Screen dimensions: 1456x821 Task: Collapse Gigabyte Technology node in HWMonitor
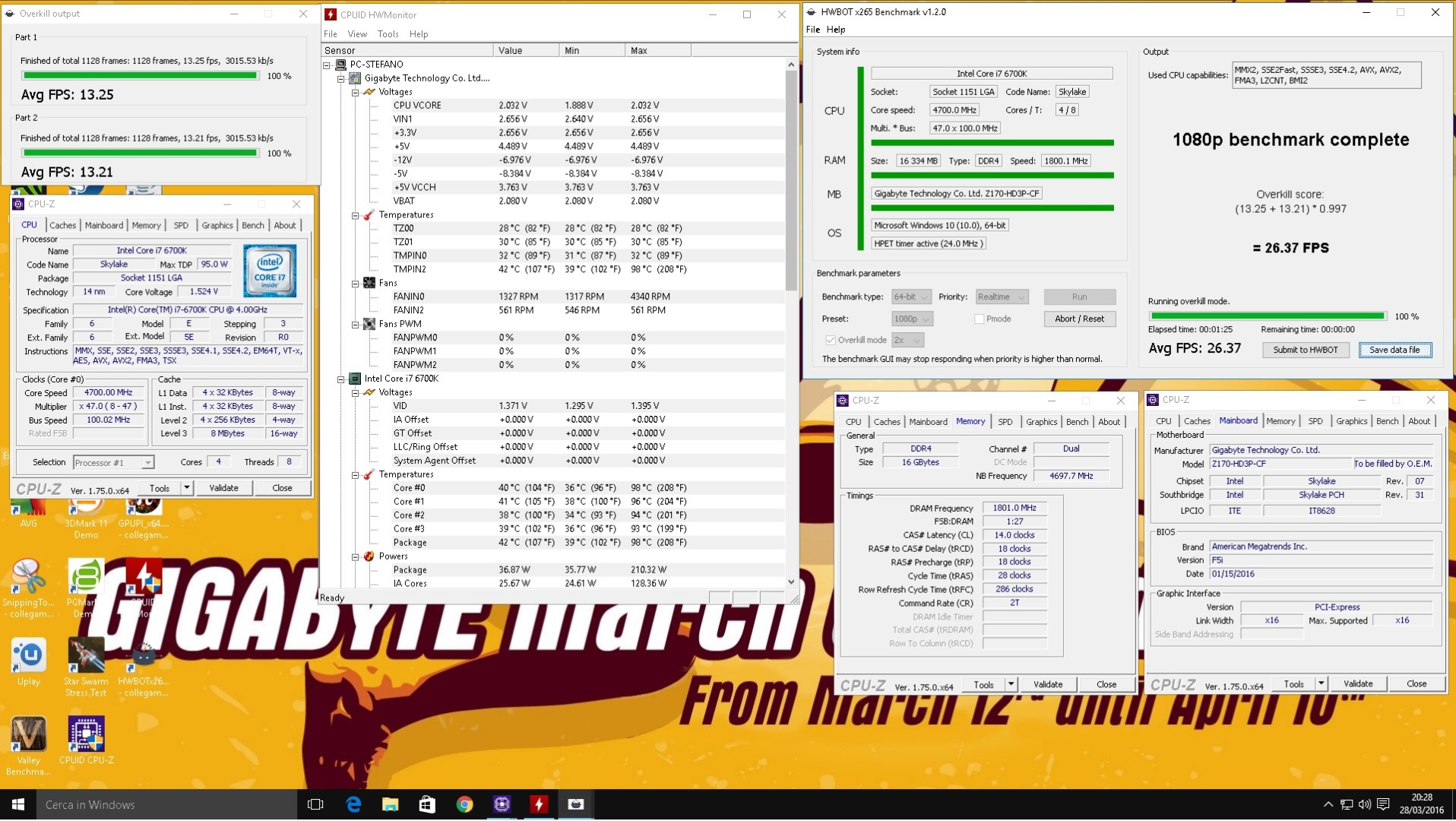pyautogui.click(x=341, y=78)
